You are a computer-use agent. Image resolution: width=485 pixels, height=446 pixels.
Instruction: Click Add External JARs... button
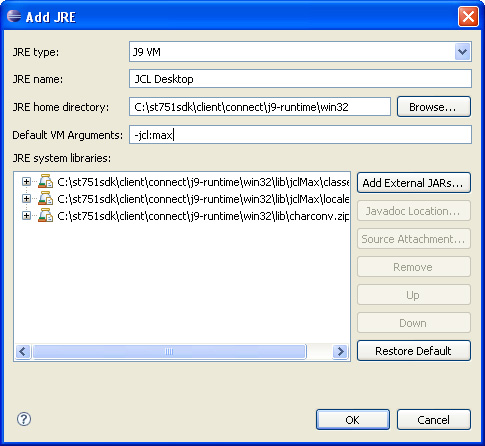pyautogui.click(x=414, y=183)
